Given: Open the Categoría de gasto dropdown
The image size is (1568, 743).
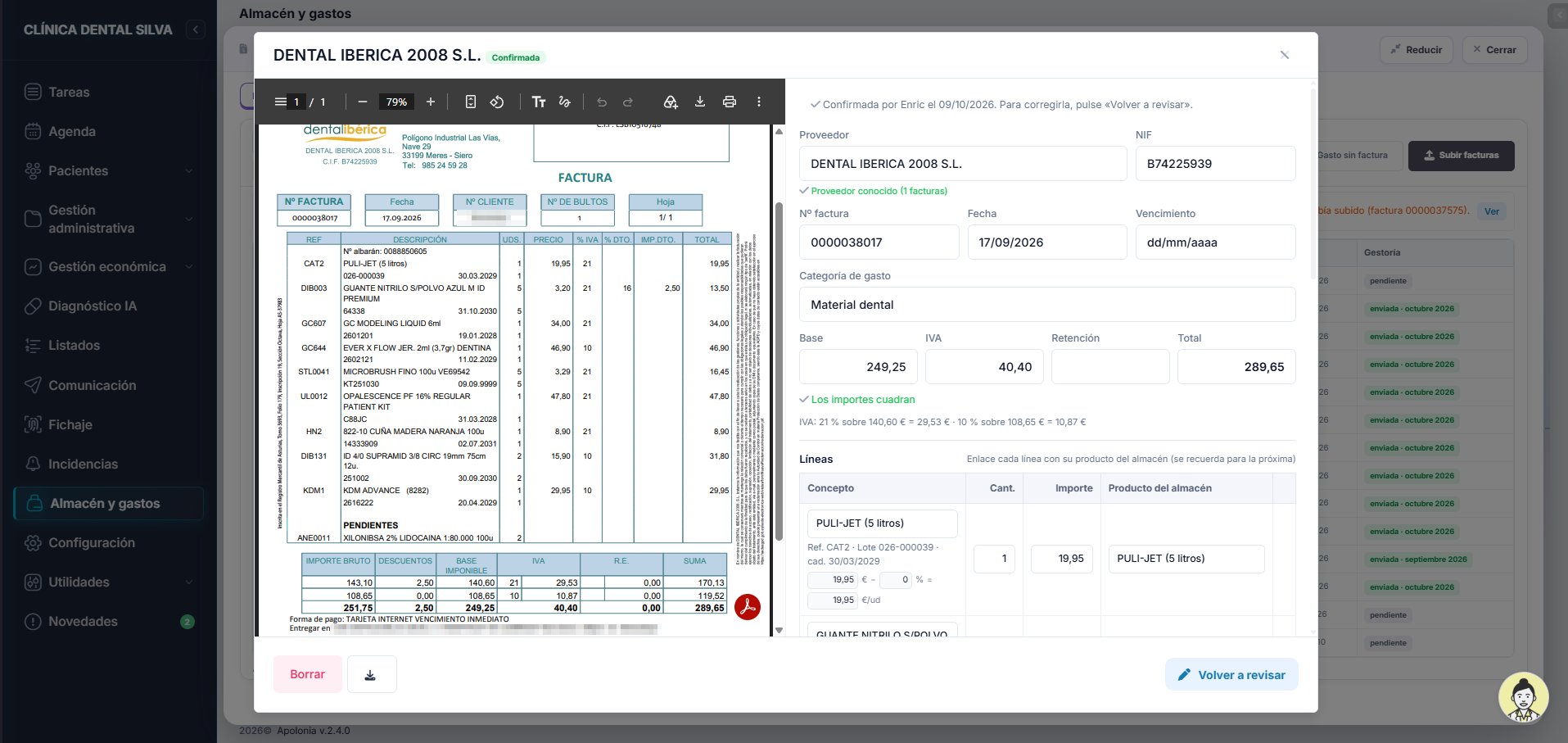Looking at the screenshot, I should (x=1047, y=305).
